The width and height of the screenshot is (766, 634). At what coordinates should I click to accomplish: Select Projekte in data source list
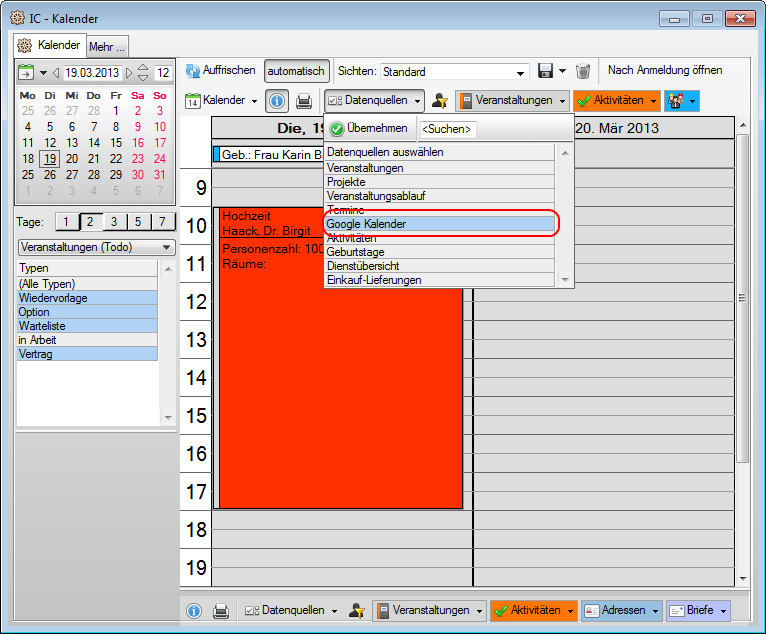pos(440,182)
